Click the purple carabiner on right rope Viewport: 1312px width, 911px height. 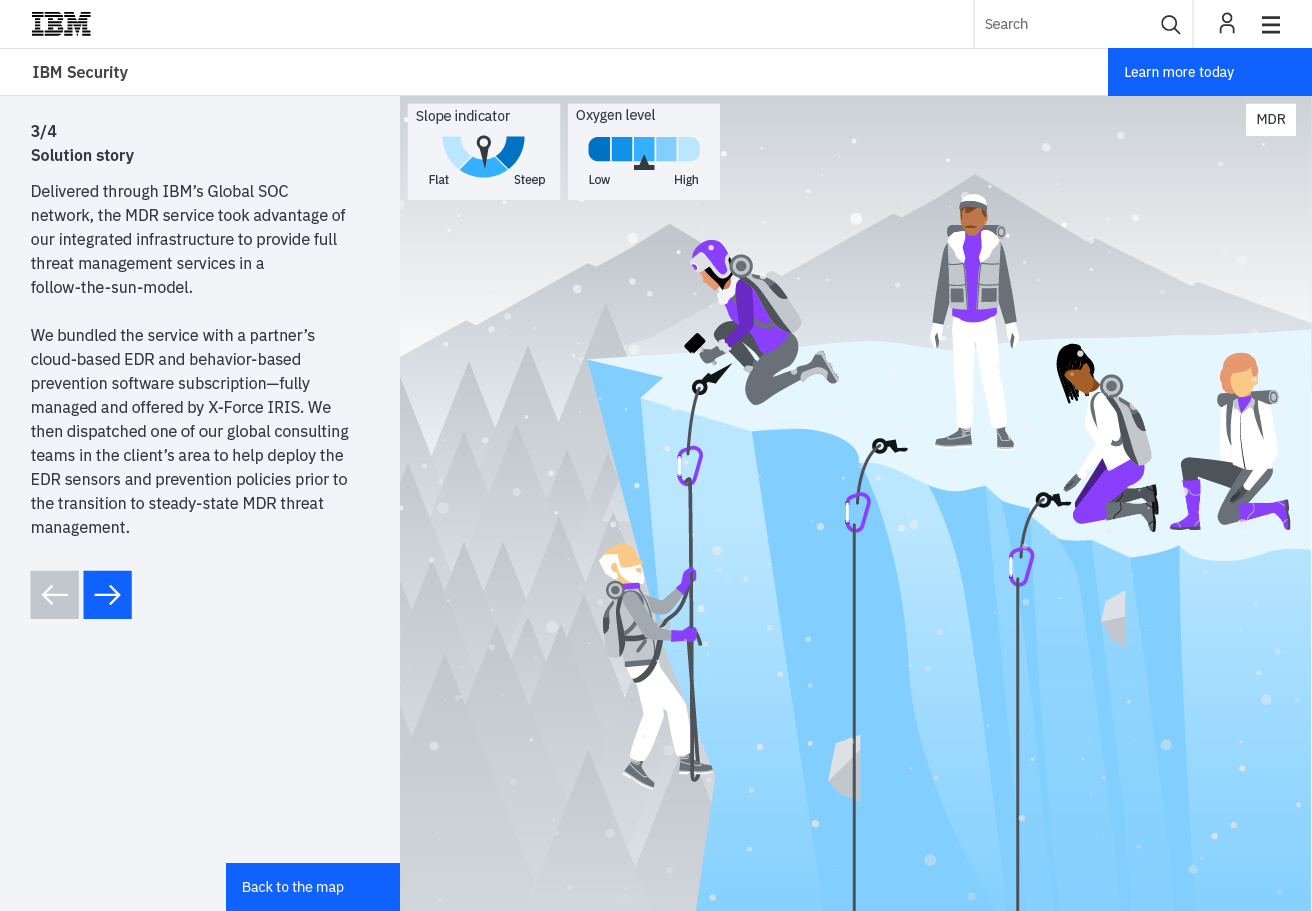point(1021,567)
